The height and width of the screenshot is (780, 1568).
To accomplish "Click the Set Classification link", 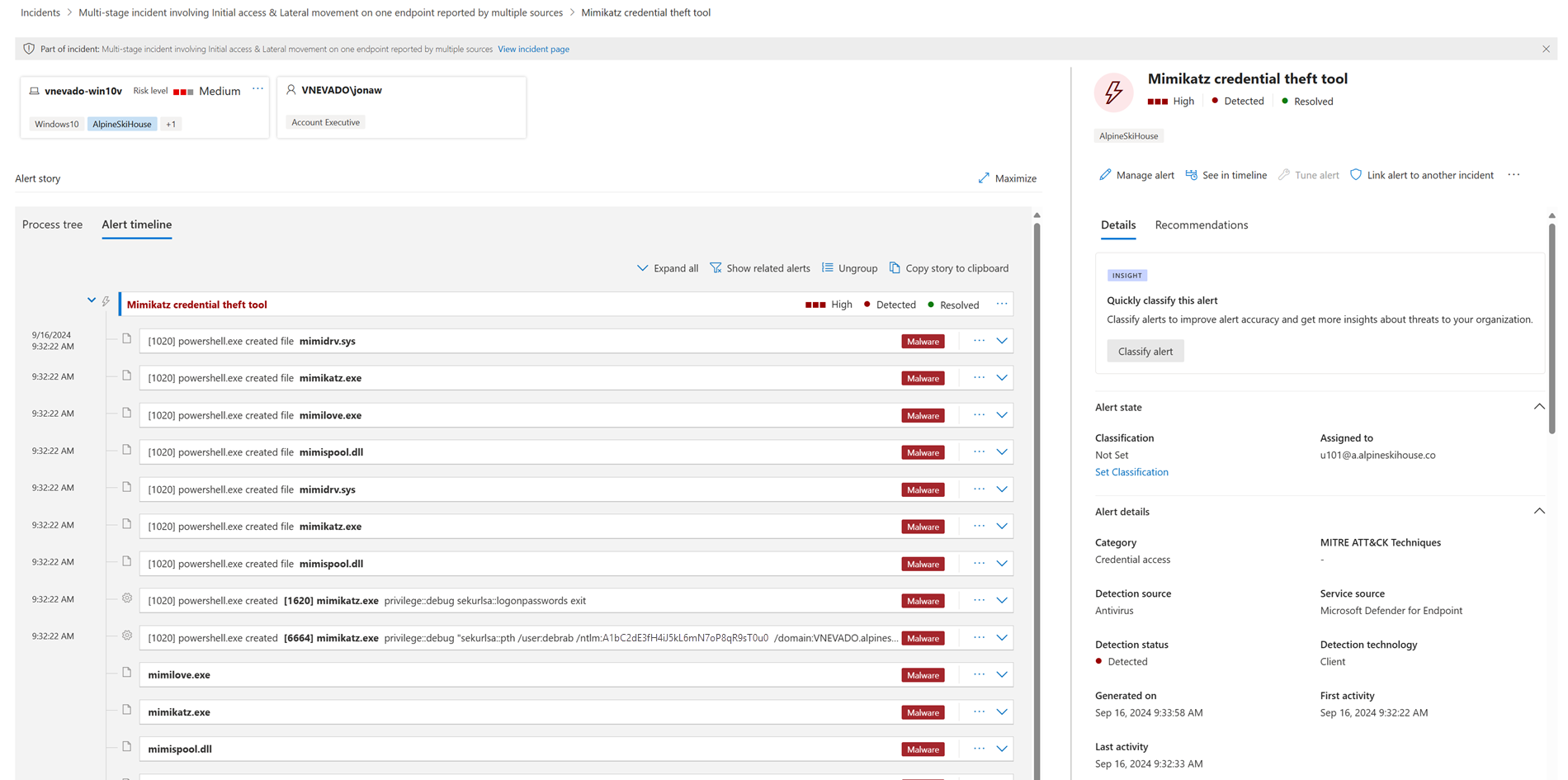I will tap(1131, 472).
